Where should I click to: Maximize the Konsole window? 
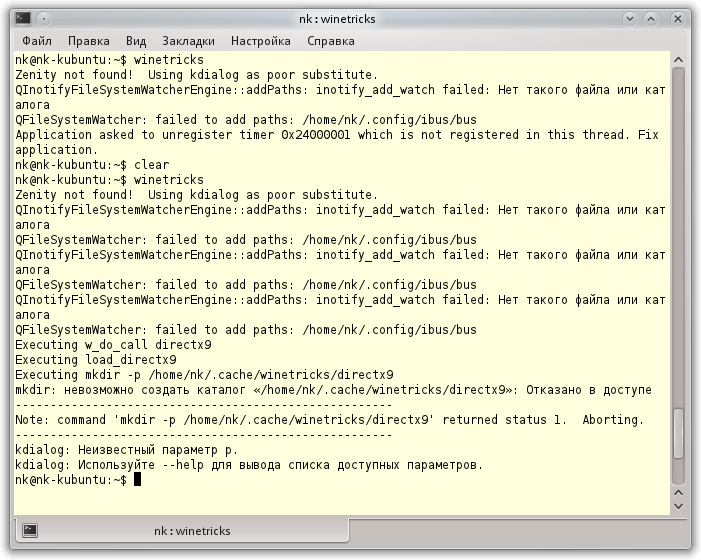pos(651,19)
